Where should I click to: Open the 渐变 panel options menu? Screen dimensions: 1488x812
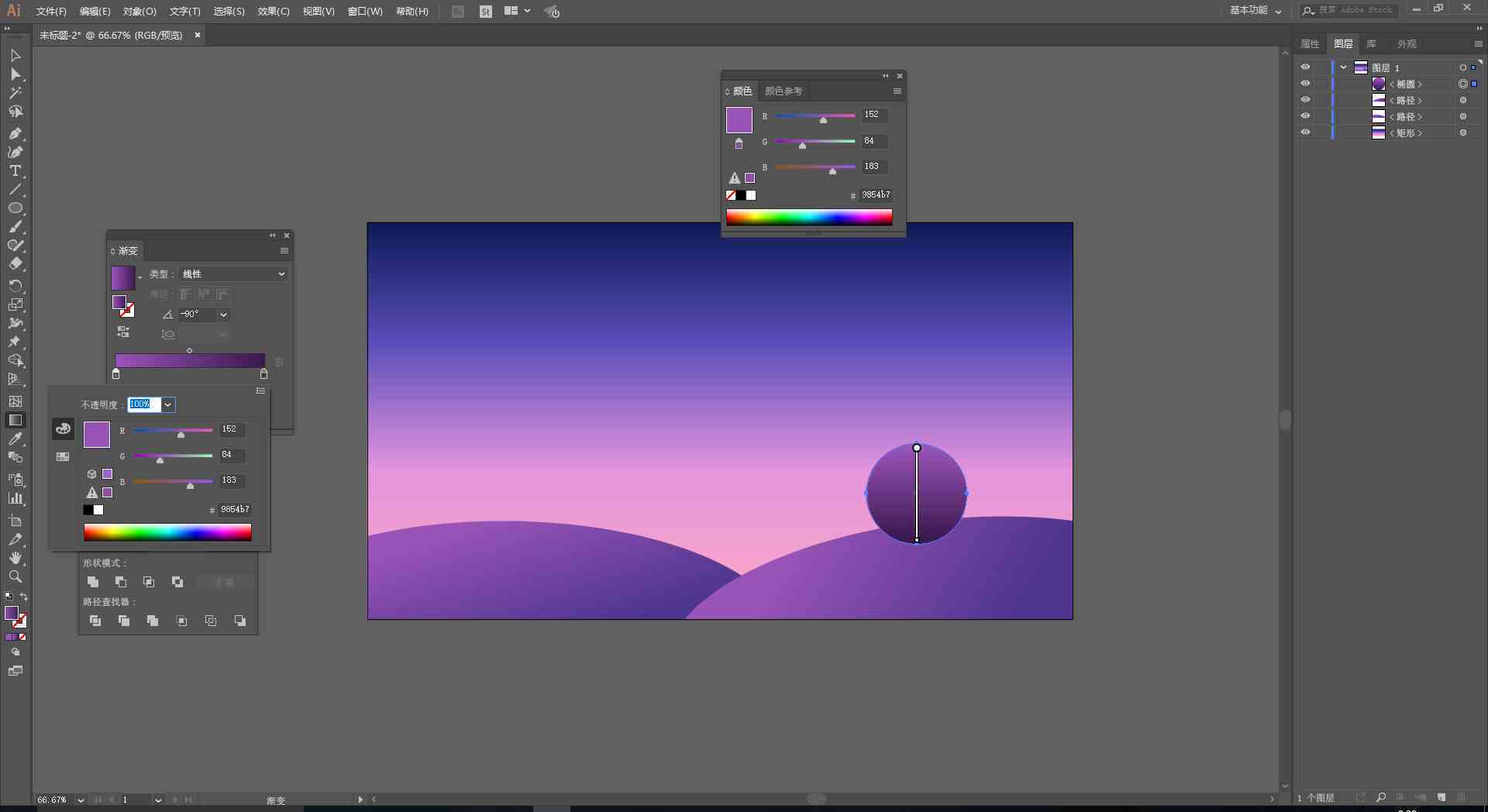284,250
